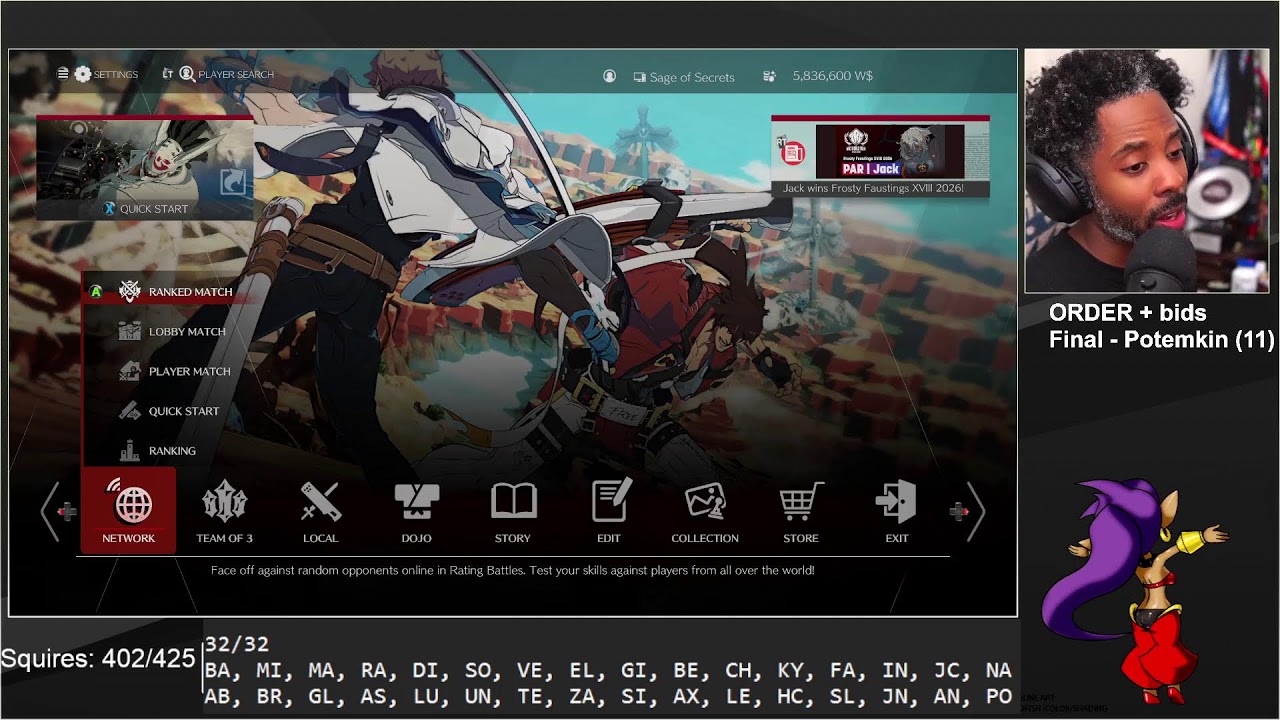Go to the previous menu category arrow
Viewport: 1280px width, 720px height.
[50, 511]
